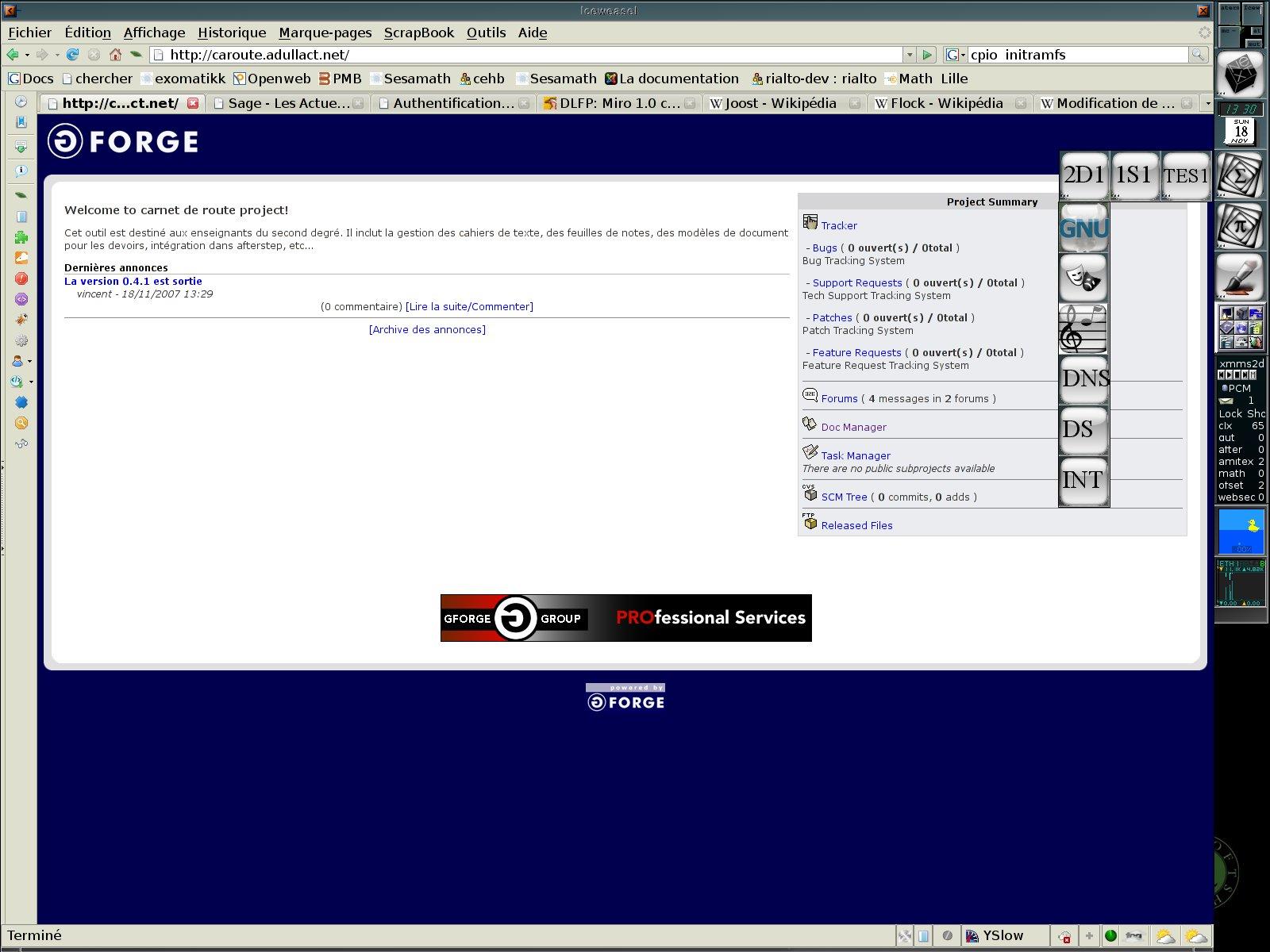Click the search field containing cpio initramfs

click(1077, 55)
